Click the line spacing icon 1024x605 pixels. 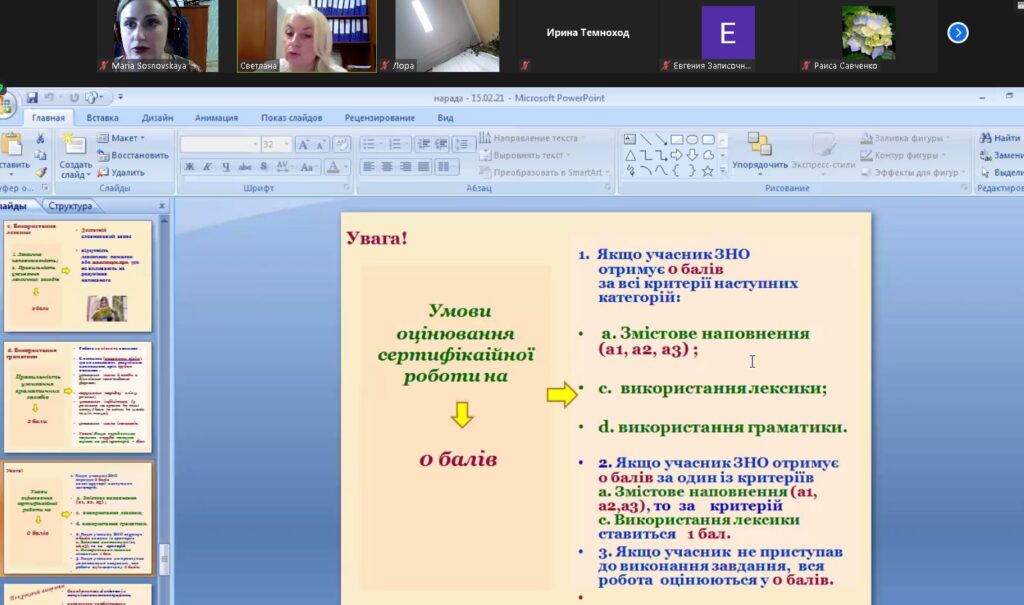click(x=462, y=144)
